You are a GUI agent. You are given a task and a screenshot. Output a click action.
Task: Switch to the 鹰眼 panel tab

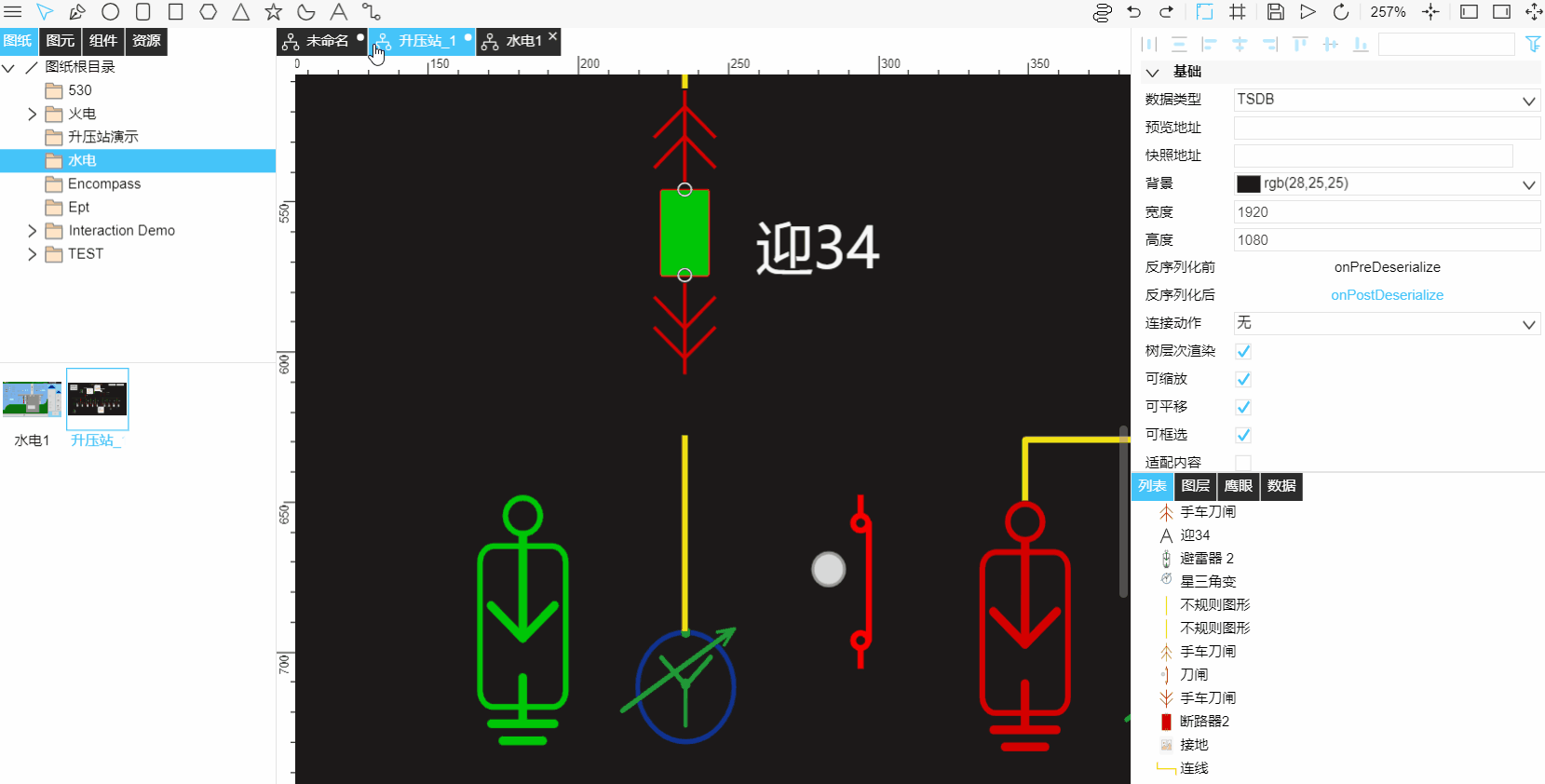tap(1239, 486)
